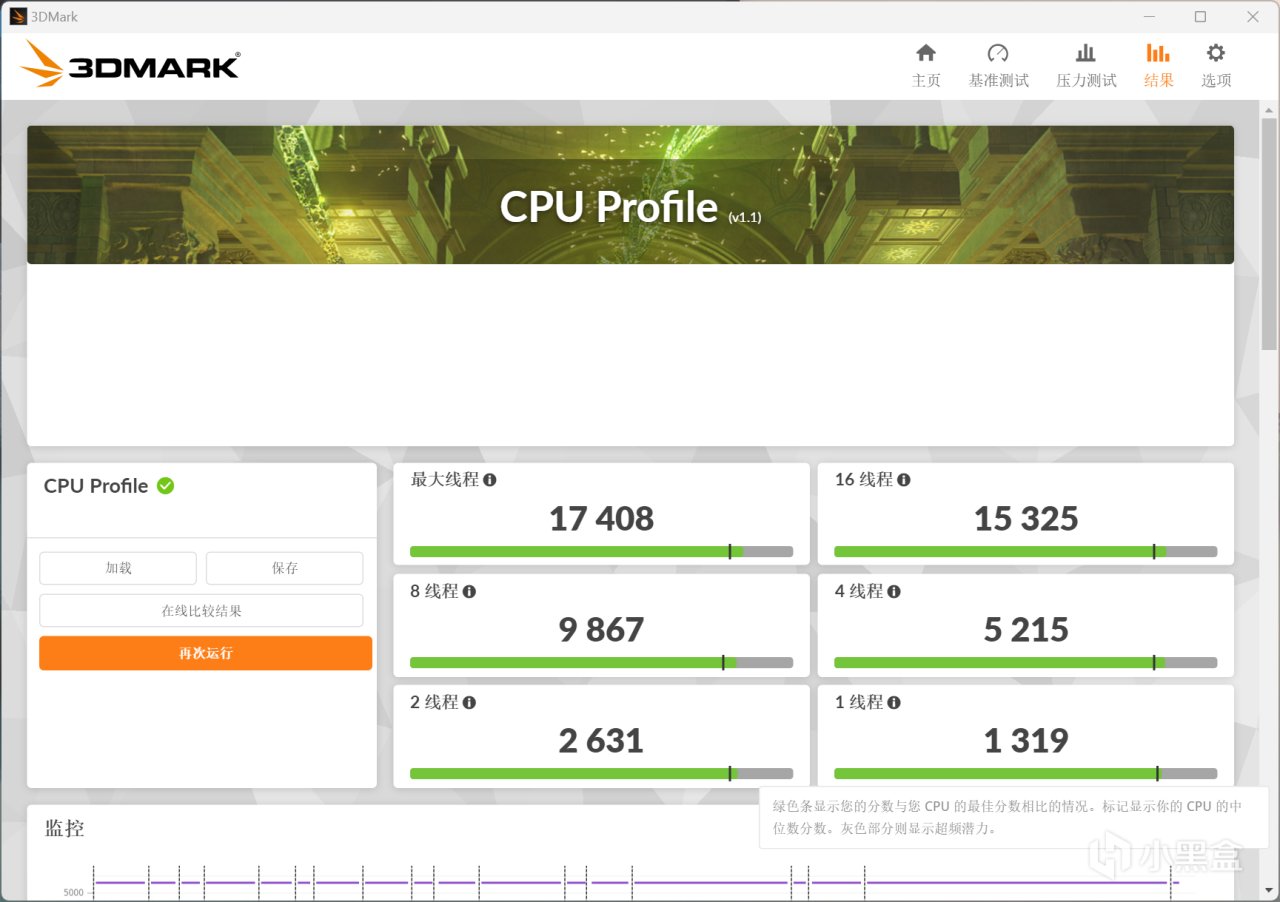Click the 1 线程 score progress bar
The height and width of the screenshot is (902, 1280).
click(1025, 773)
